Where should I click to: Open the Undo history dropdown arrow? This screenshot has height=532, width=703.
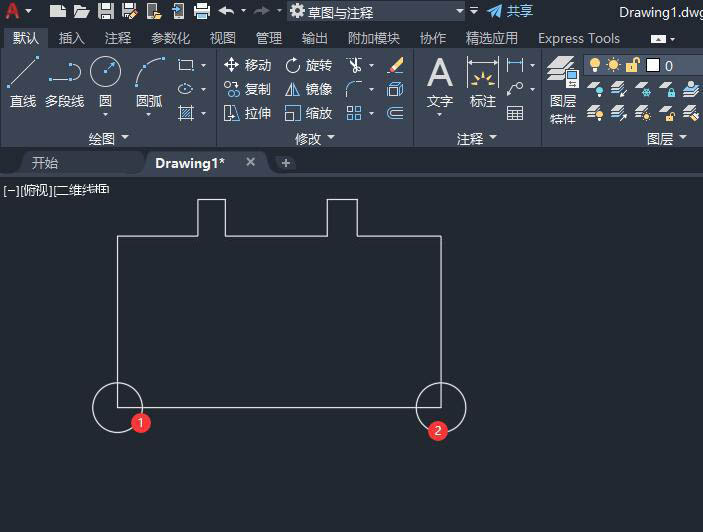(243, 11)
